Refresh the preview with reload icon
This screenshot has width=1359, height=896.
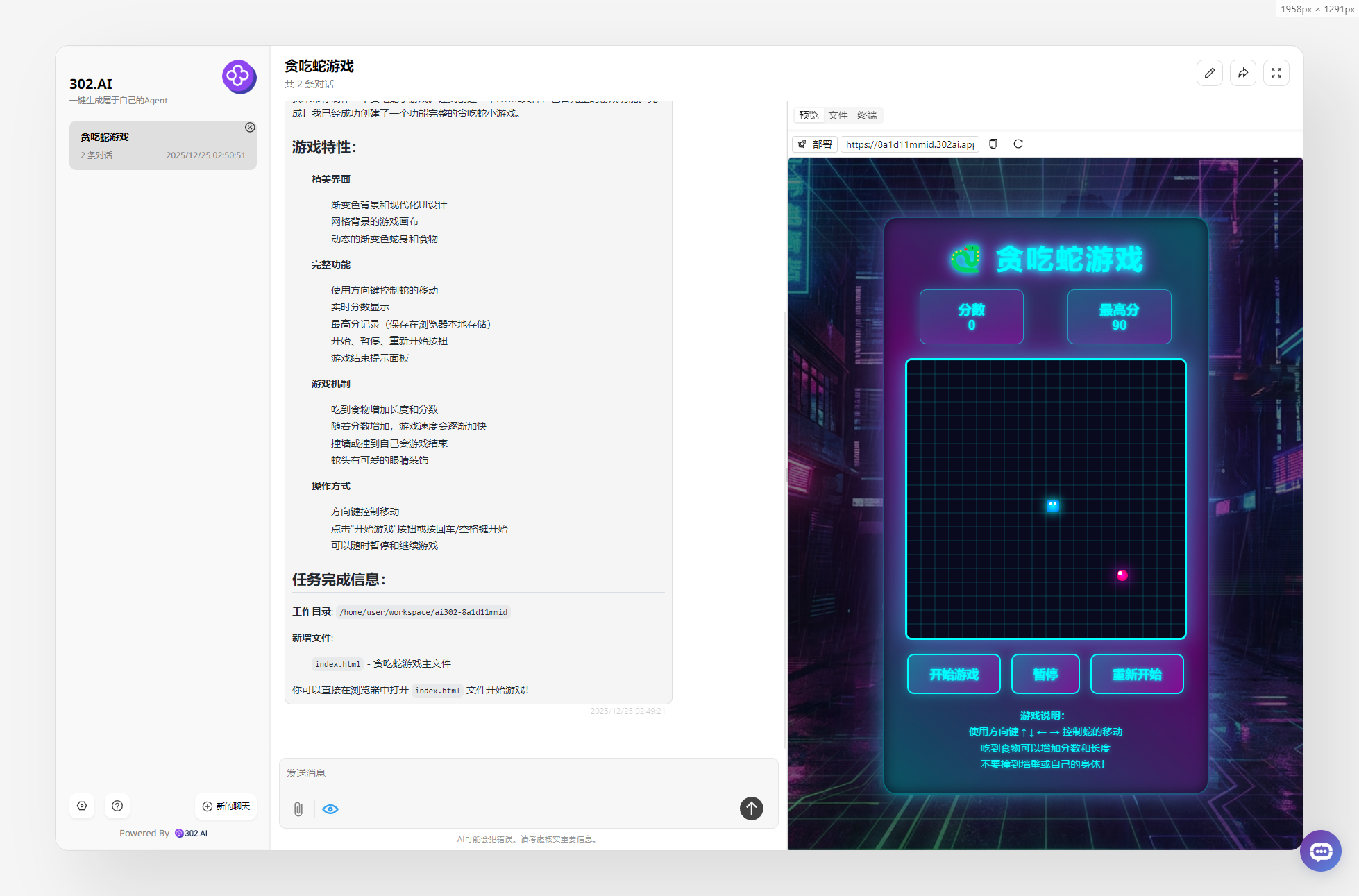coord(1018,144)
